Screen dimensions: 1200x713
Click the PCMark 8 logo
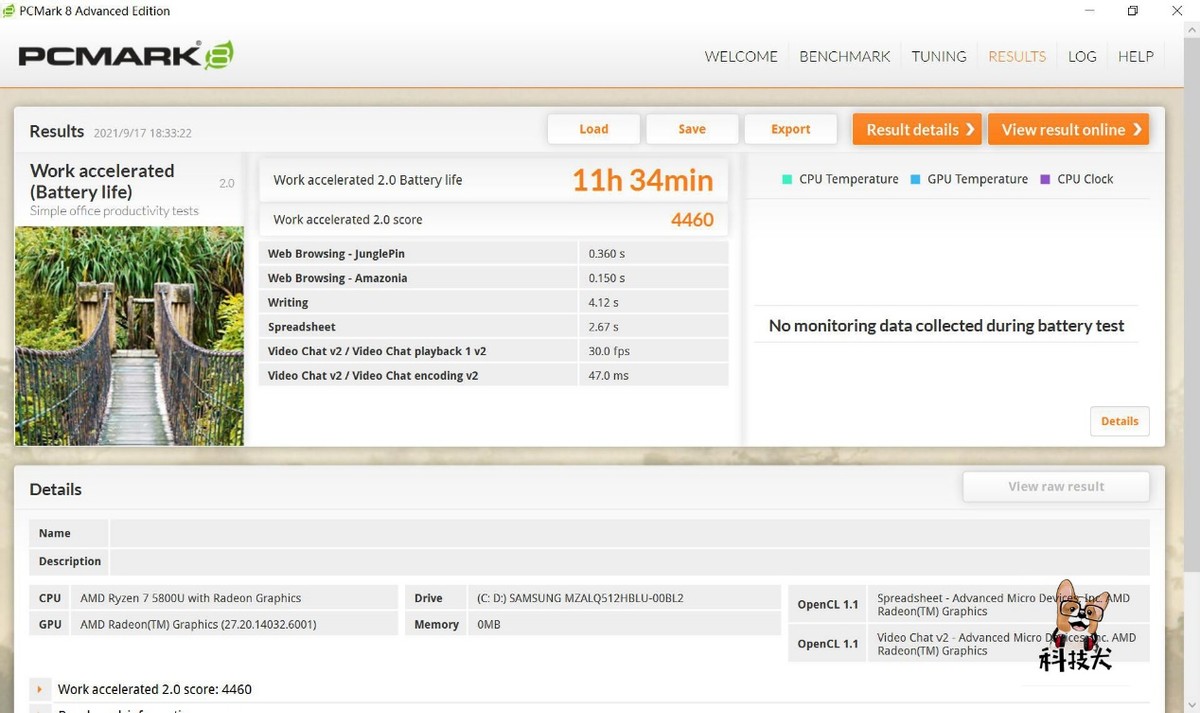click(x=125, y=55)
